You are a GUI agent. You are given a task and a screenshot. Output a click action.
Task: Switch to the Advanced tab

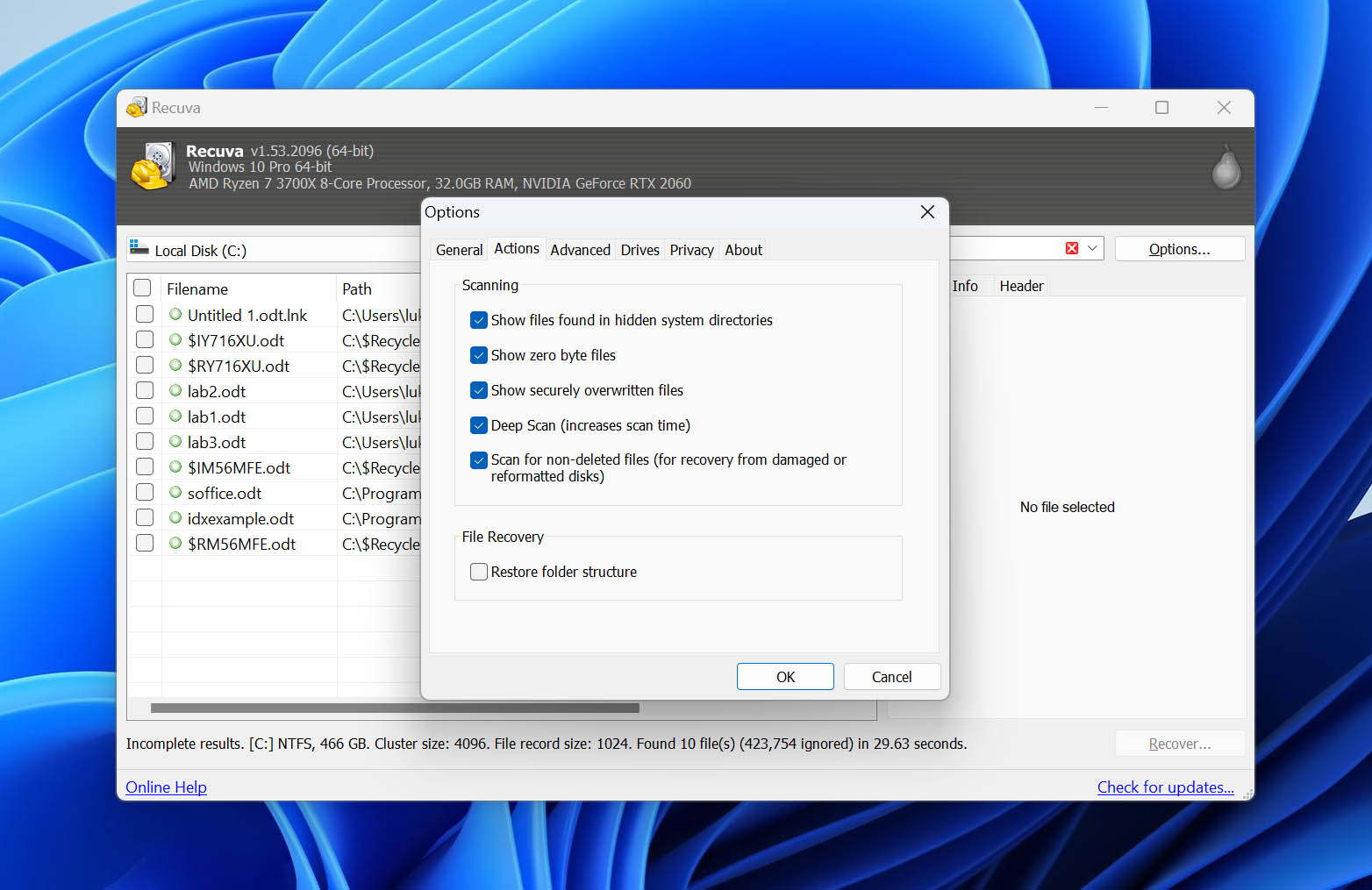coord(580,250)
